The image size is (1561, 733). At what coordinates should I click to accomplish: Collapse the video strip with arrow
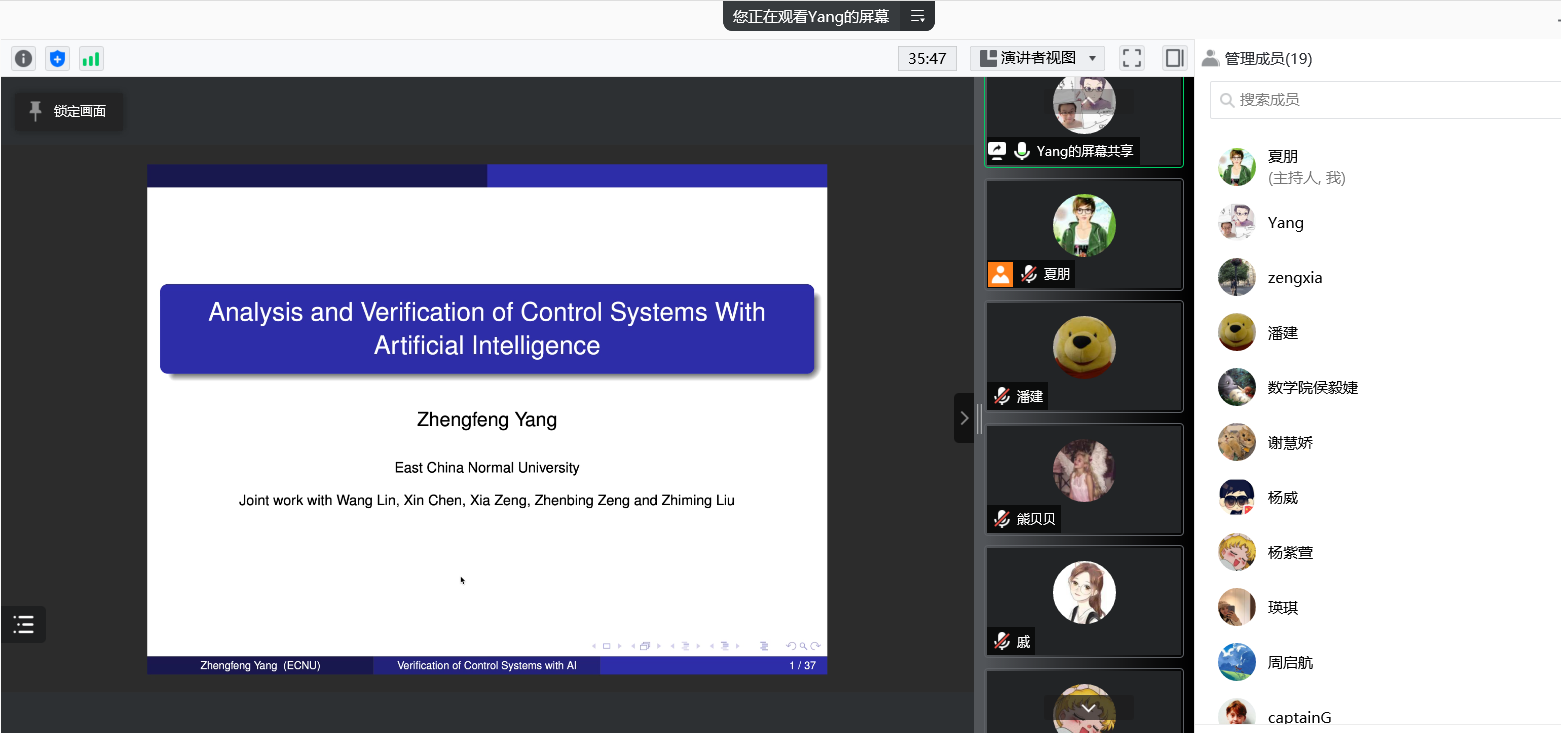(963, 418)
